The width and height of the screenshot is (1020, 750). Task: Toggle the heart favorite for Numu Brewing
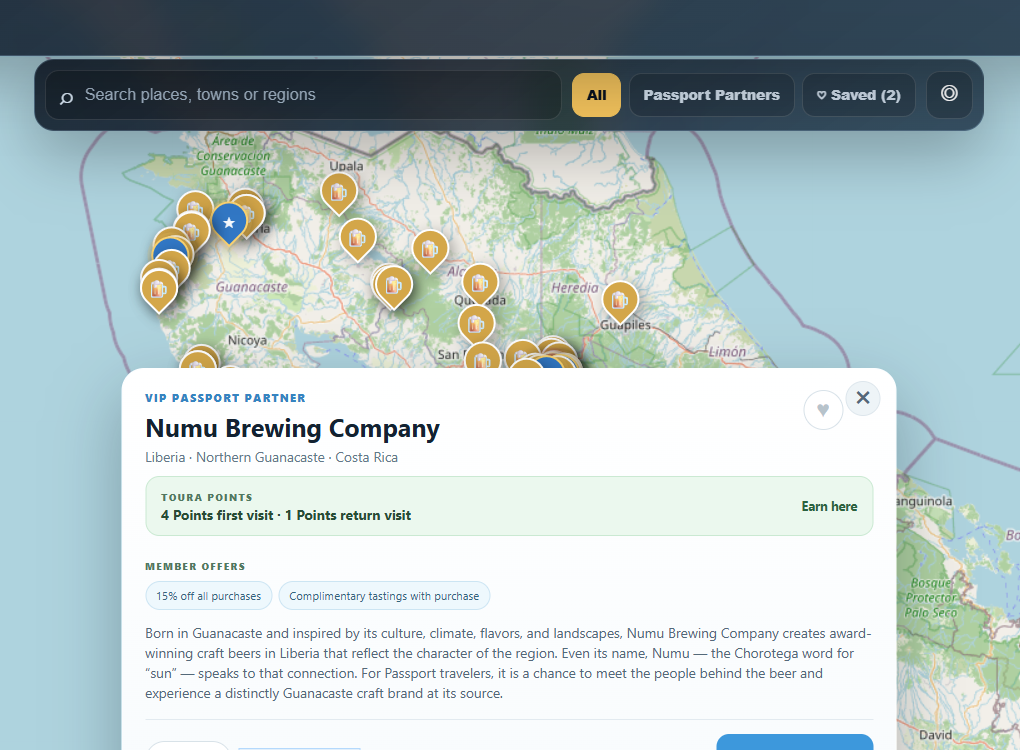(823, 410)
